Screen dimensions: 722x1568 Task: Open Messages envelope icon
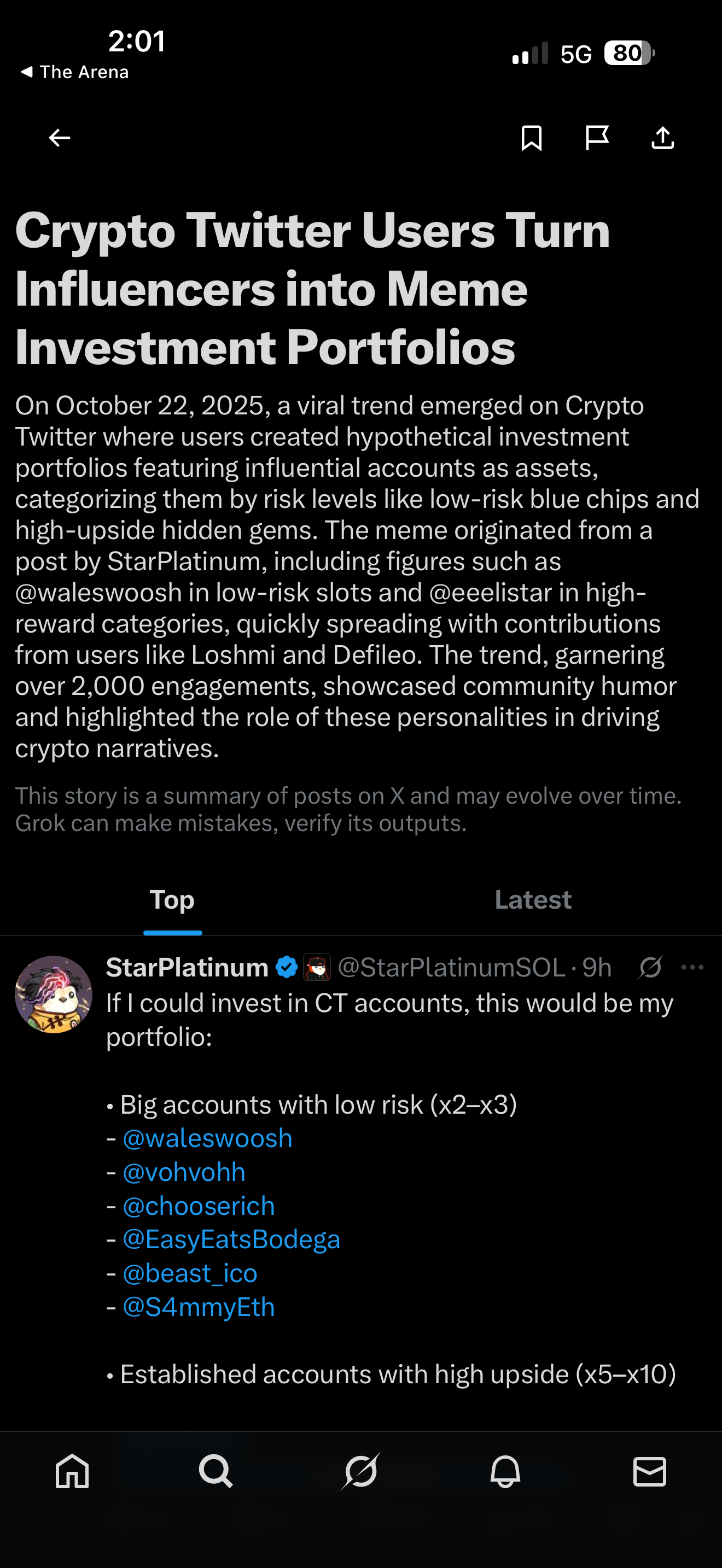(x=650, y=1472)
